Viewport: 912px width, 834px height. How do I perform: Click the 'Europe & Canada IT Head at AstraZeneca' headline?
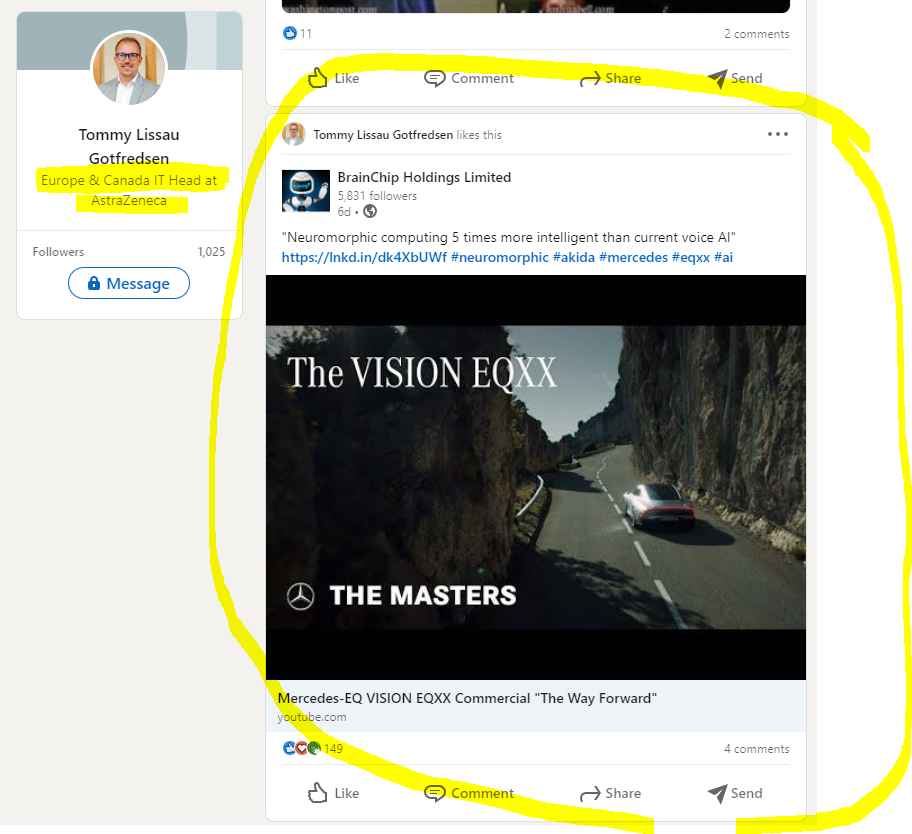tap(129, 190)
